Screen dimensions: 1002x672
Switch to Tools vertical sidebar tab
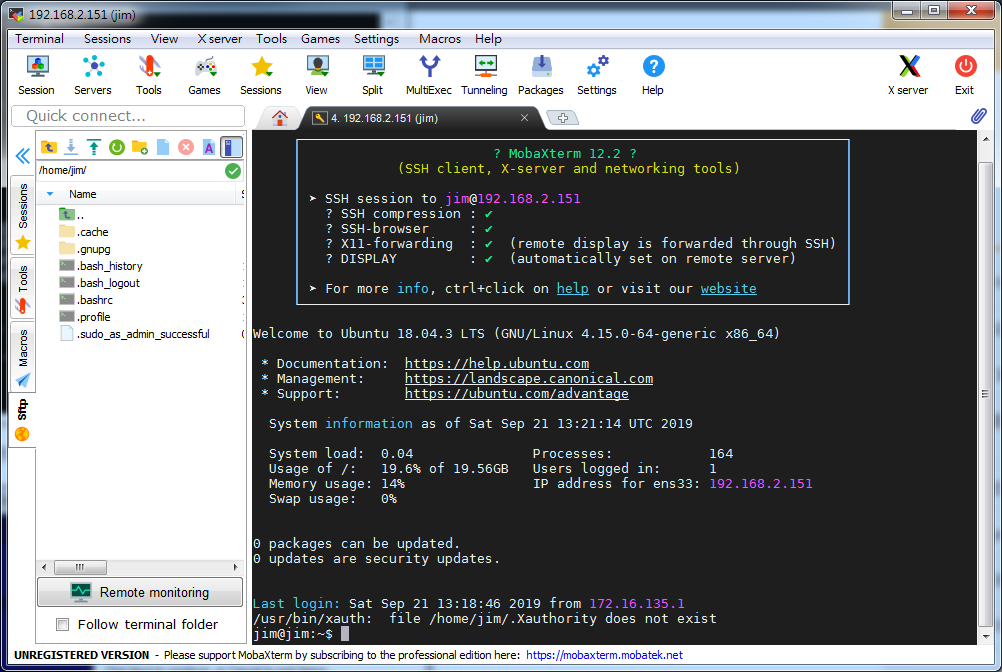coord(23,289)
